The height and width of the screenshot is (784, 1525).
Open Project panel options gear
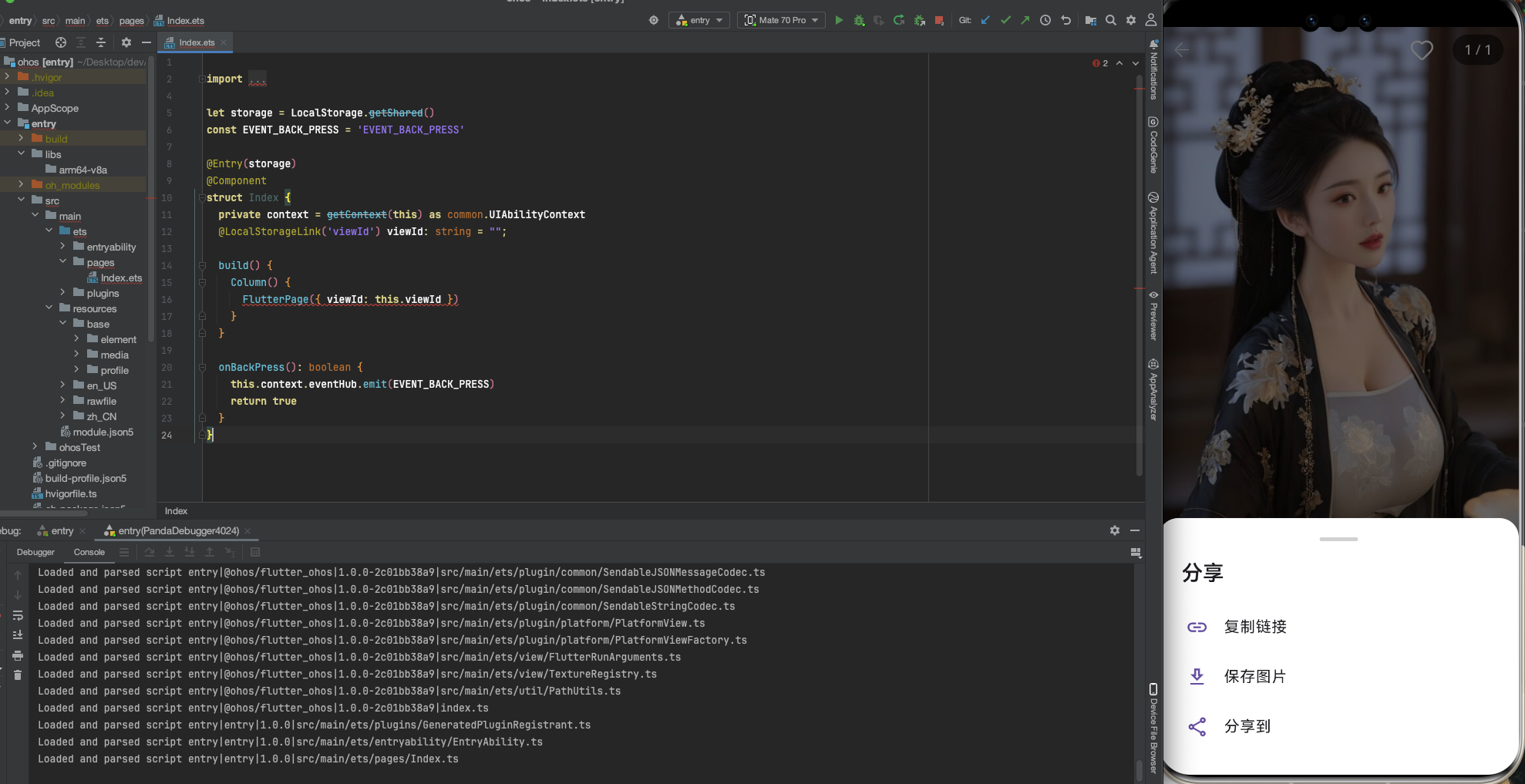pos(126,42)
